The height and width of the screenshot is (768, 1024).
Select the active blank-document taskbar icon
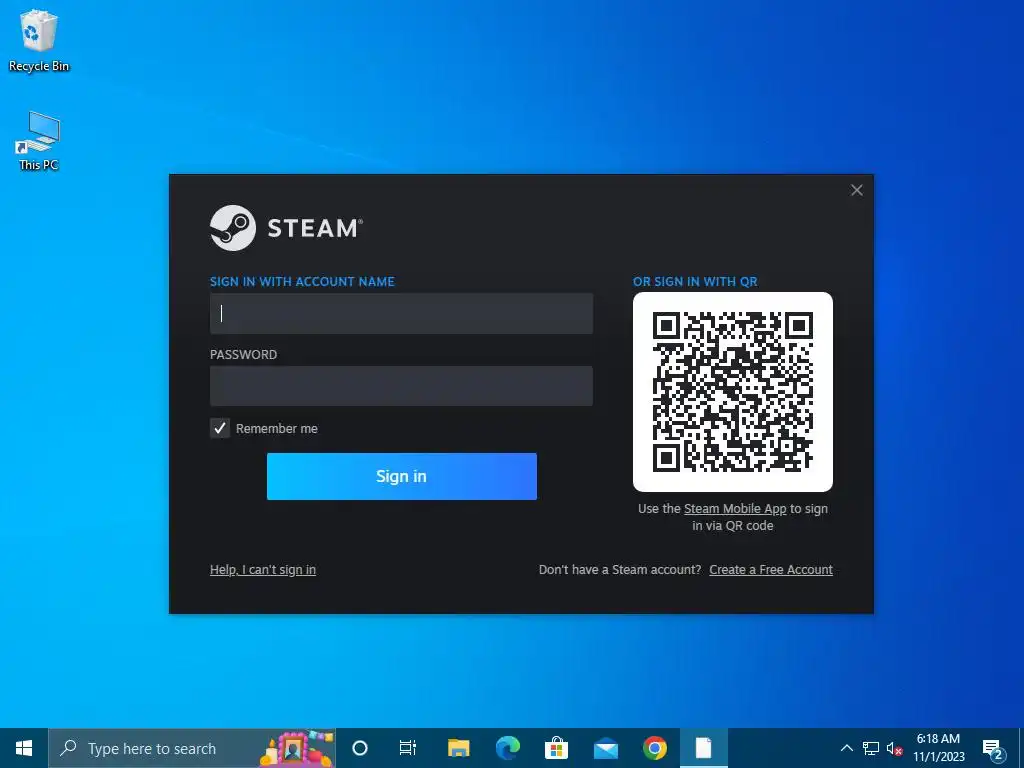coord(703,748)
